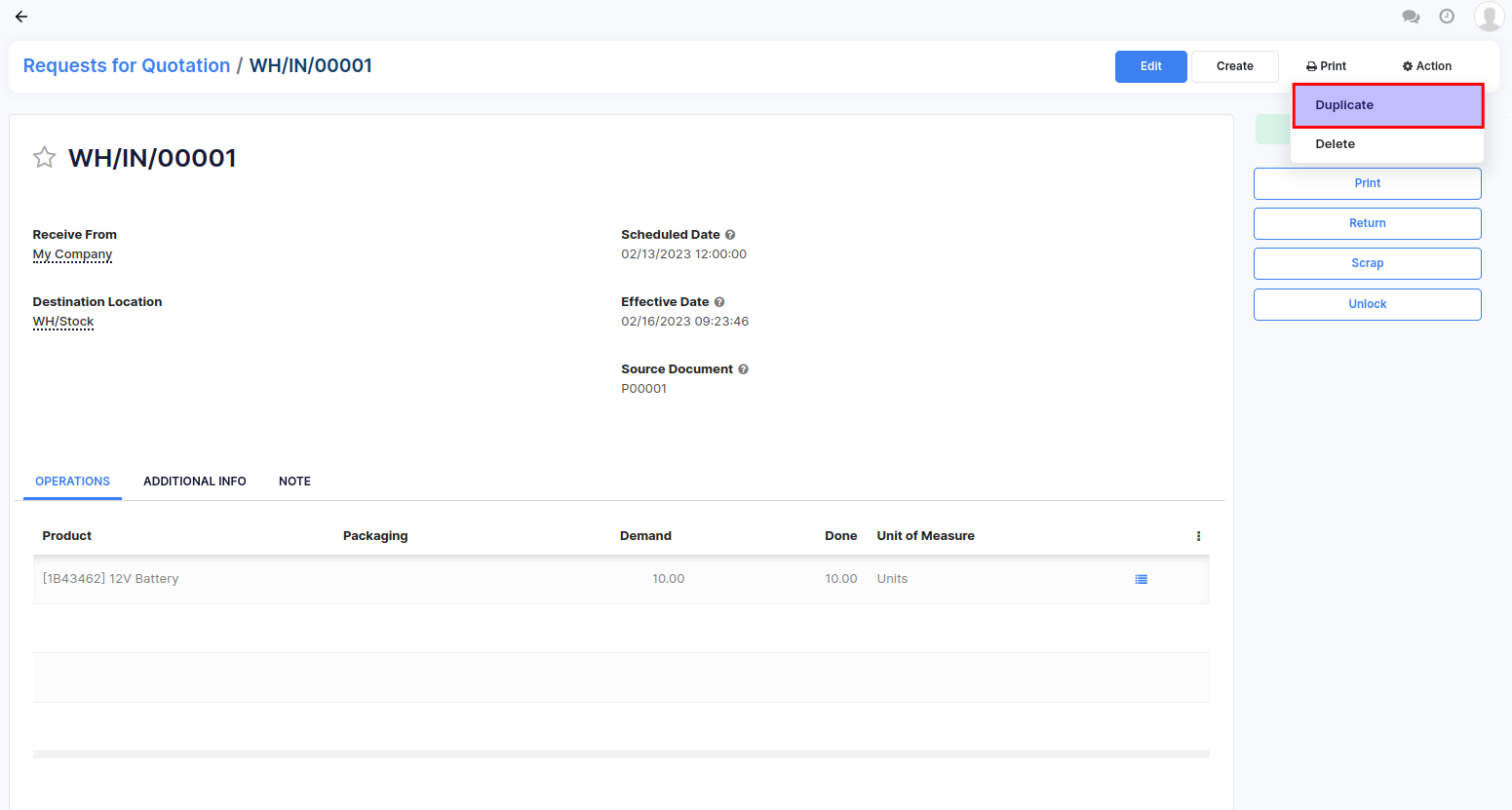
Task: Click the user avatar icon
Action: coord(1488,17)
